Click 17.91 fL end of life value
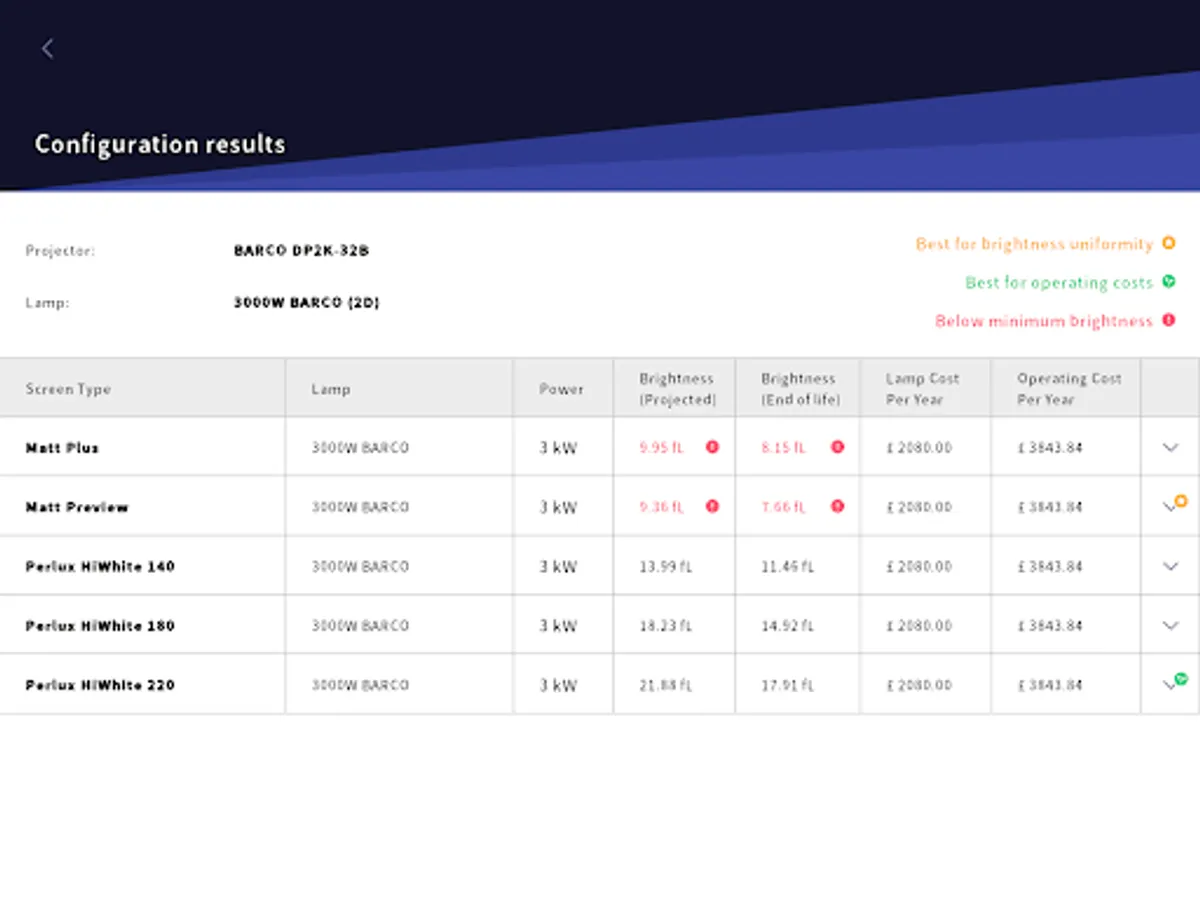1200x900 pixels. (x=787, y=685)
